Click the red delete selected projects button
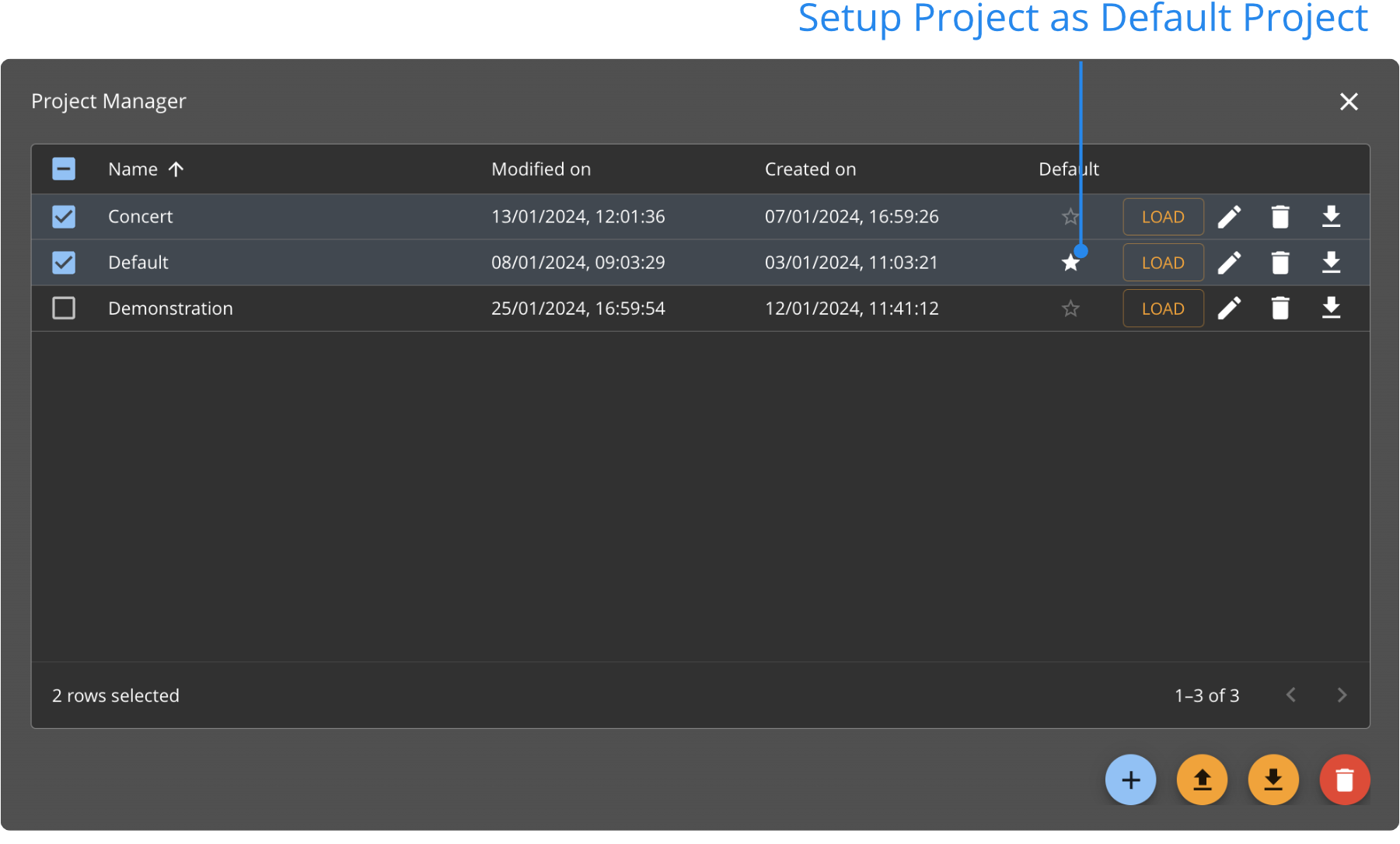1400x844 pixels. 1344,779
